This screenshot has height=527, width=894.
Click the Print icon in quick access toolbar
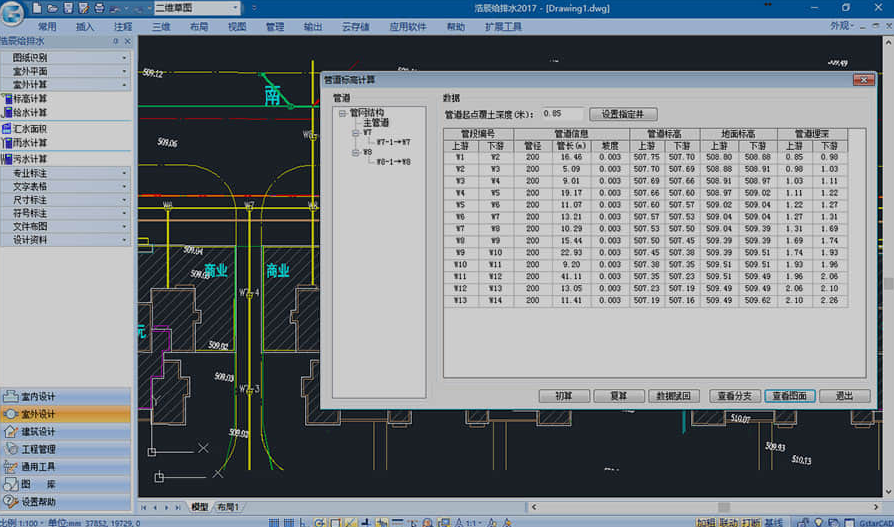tap(99, 8)
